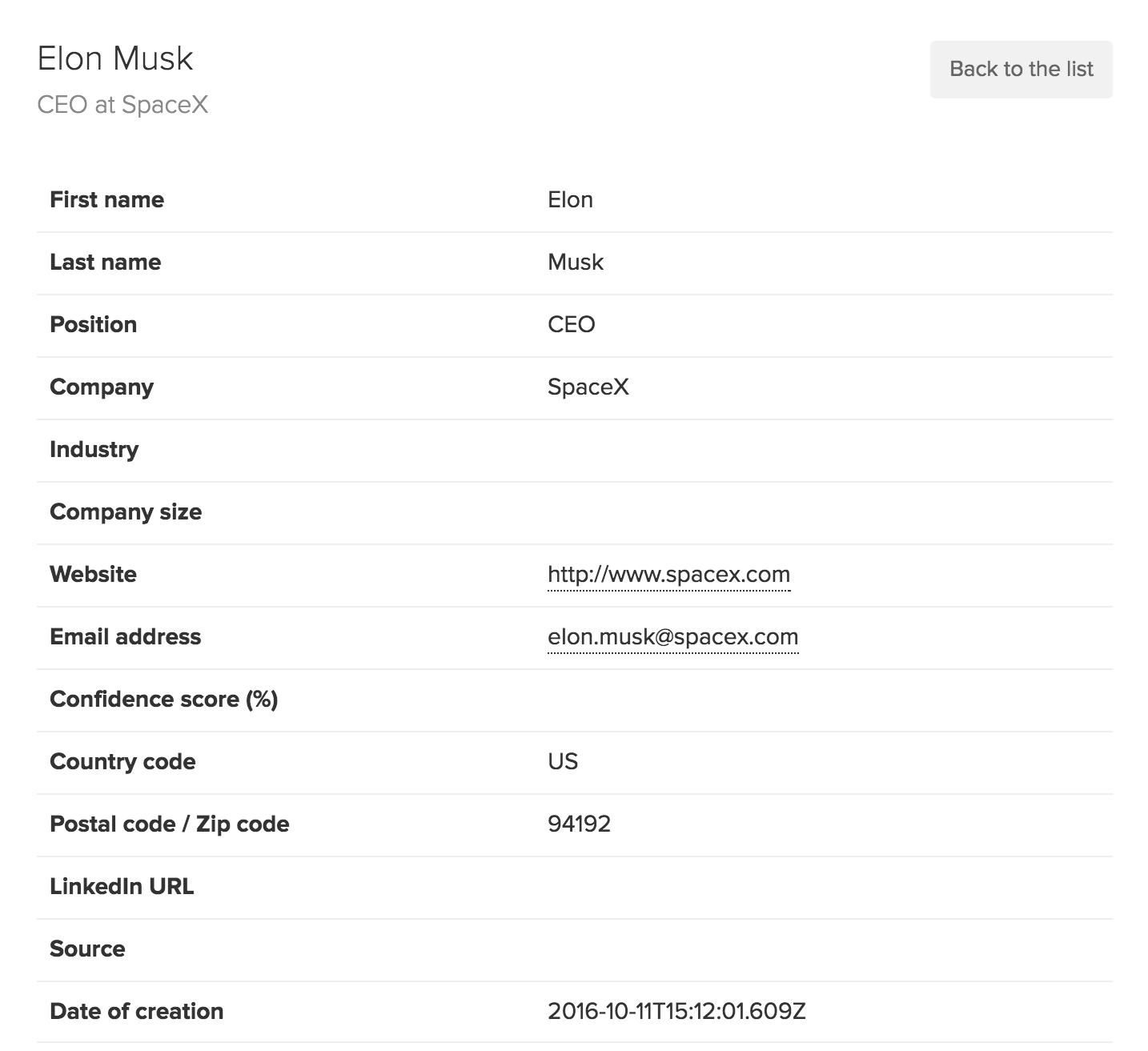Click the date of creation timestamp value
Image resolution: width=1148 pixels, height=1051 pixels.
(676, 1012)
